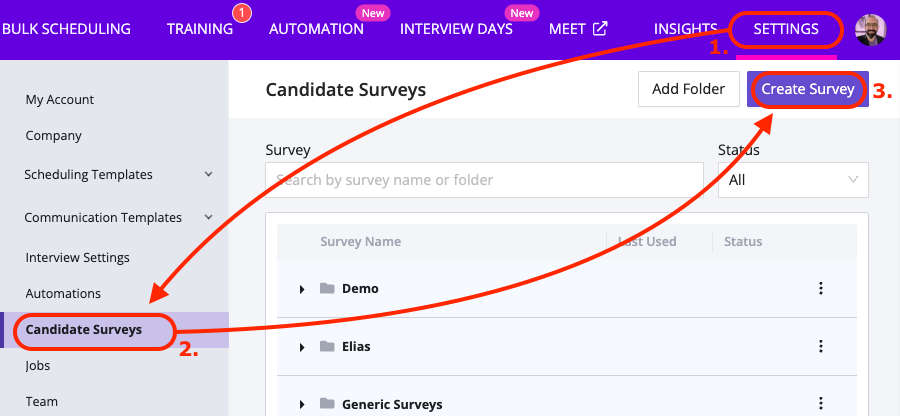Expand the Communication Templates section
This screenshot has height=416, width=900.
tap(208, 217)
